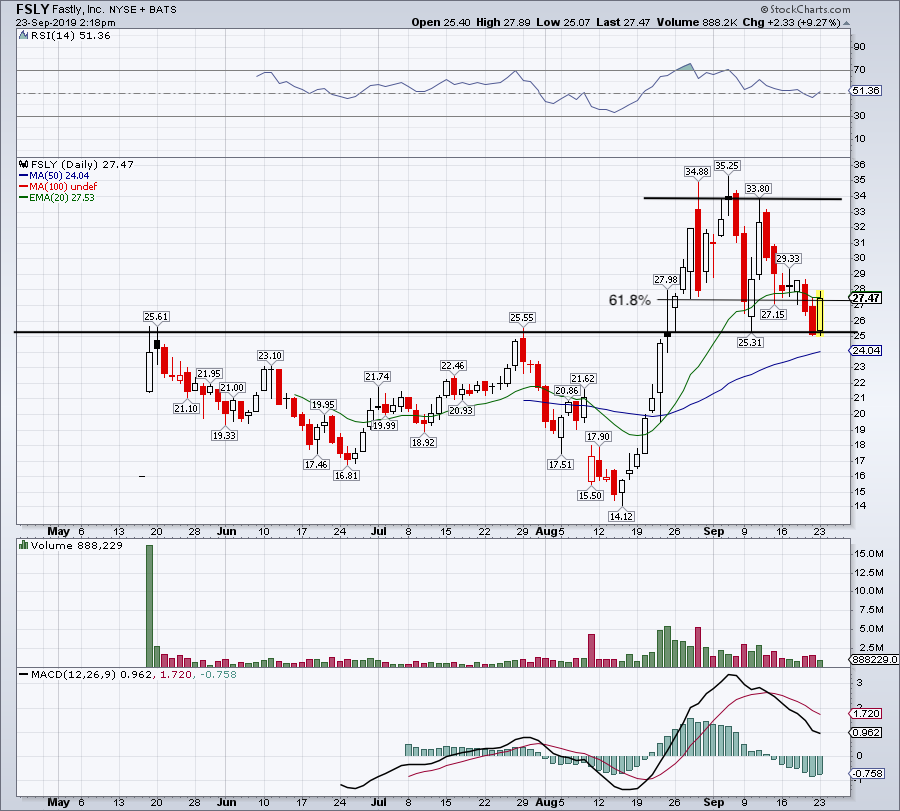Click the bold FSLY ticker symbol heading
This screenshot has width=900, height=811.
[32, 9]
